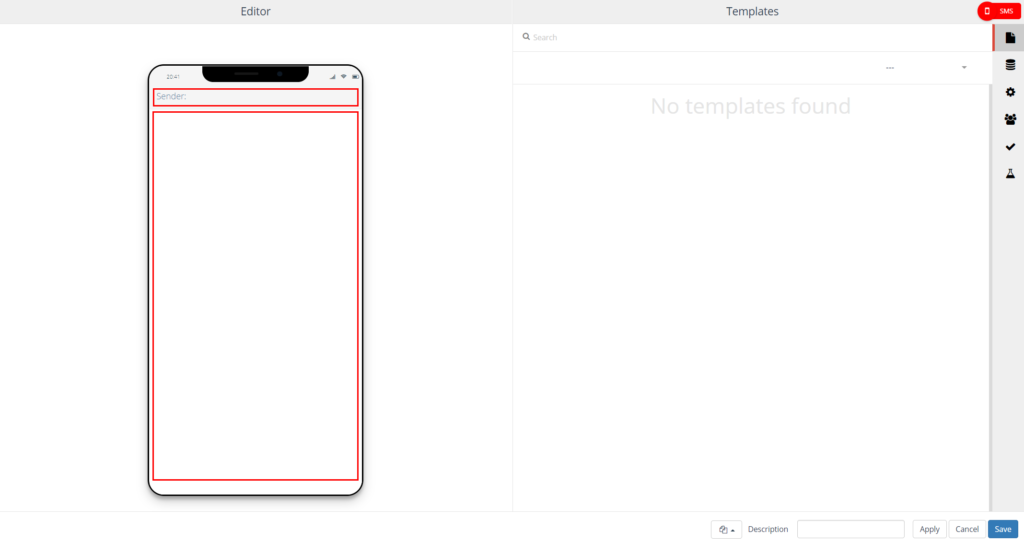The height and width of the screenshot is (543, 1024).
Task: Click the blue Save button
Action: pyautogui.click(x=1002, y=529)
